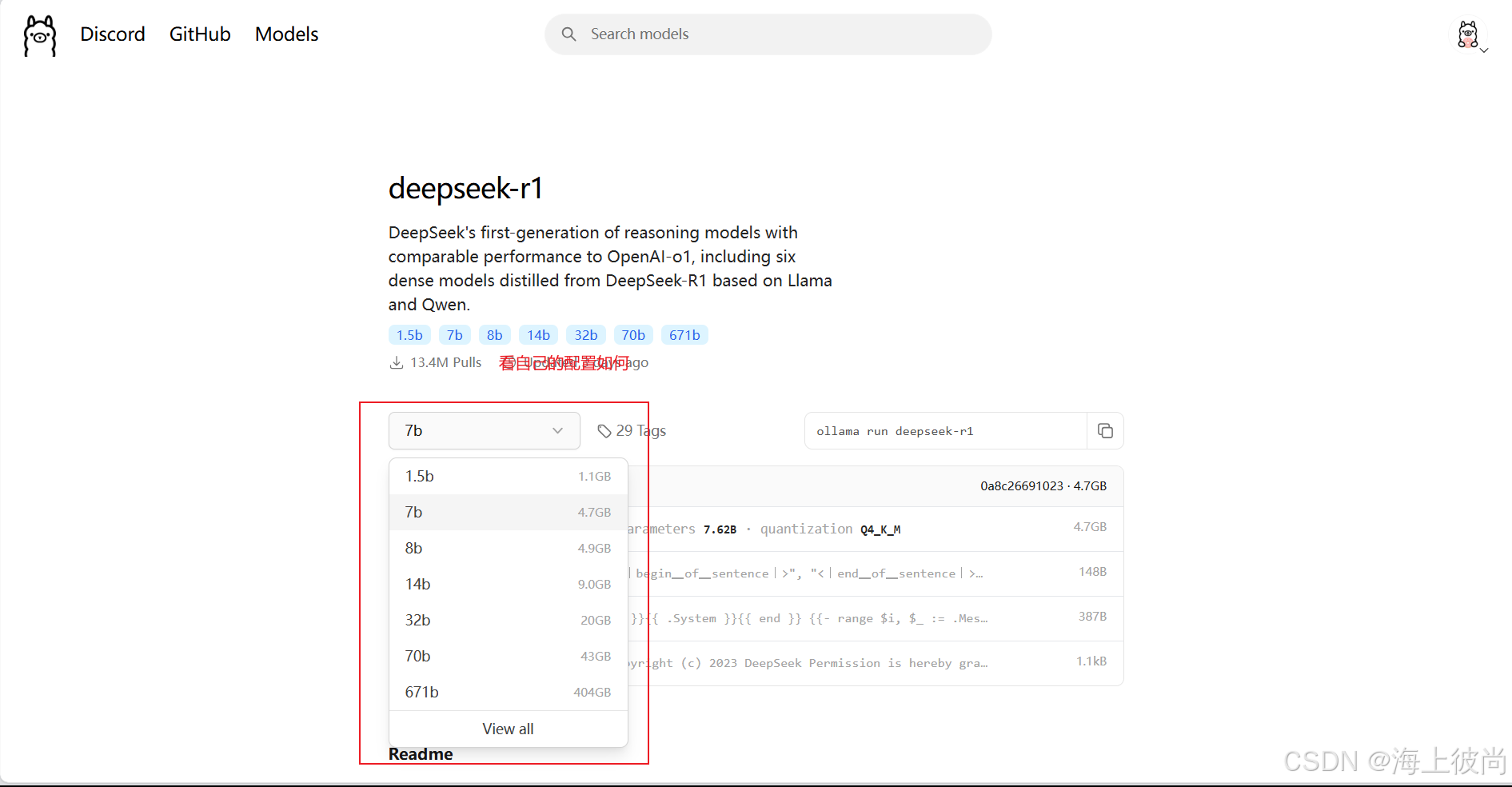Image resolution: width=1512 pixels, height=787 pixels.
Task: Select the 671b tag badge
Action: point(684,334)
